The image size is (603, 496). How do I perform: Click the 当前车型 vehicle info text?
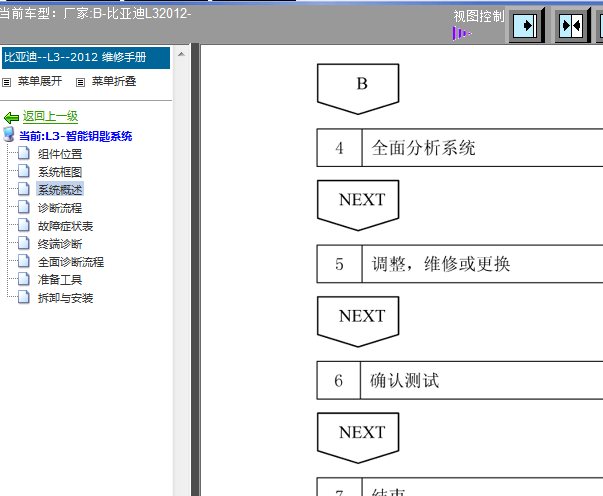coord(95,13)
